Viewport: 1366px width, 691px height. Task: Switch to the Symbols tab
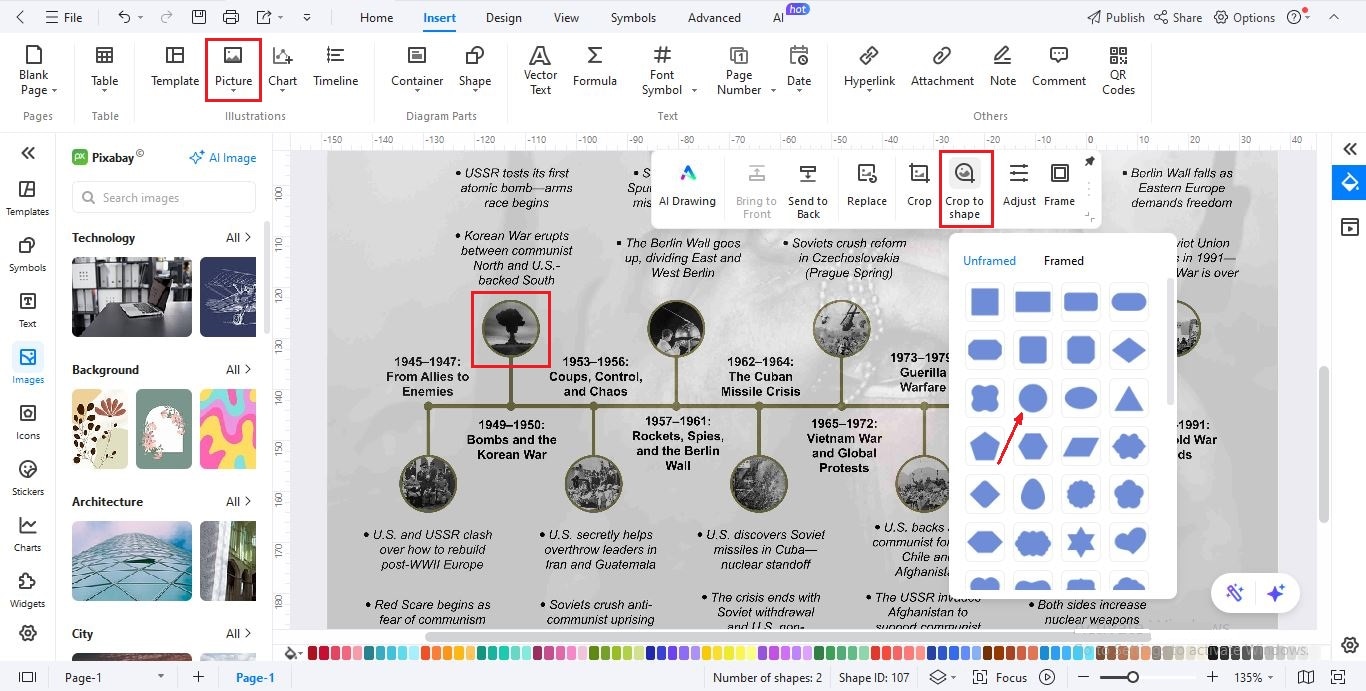tap(633, 17)
